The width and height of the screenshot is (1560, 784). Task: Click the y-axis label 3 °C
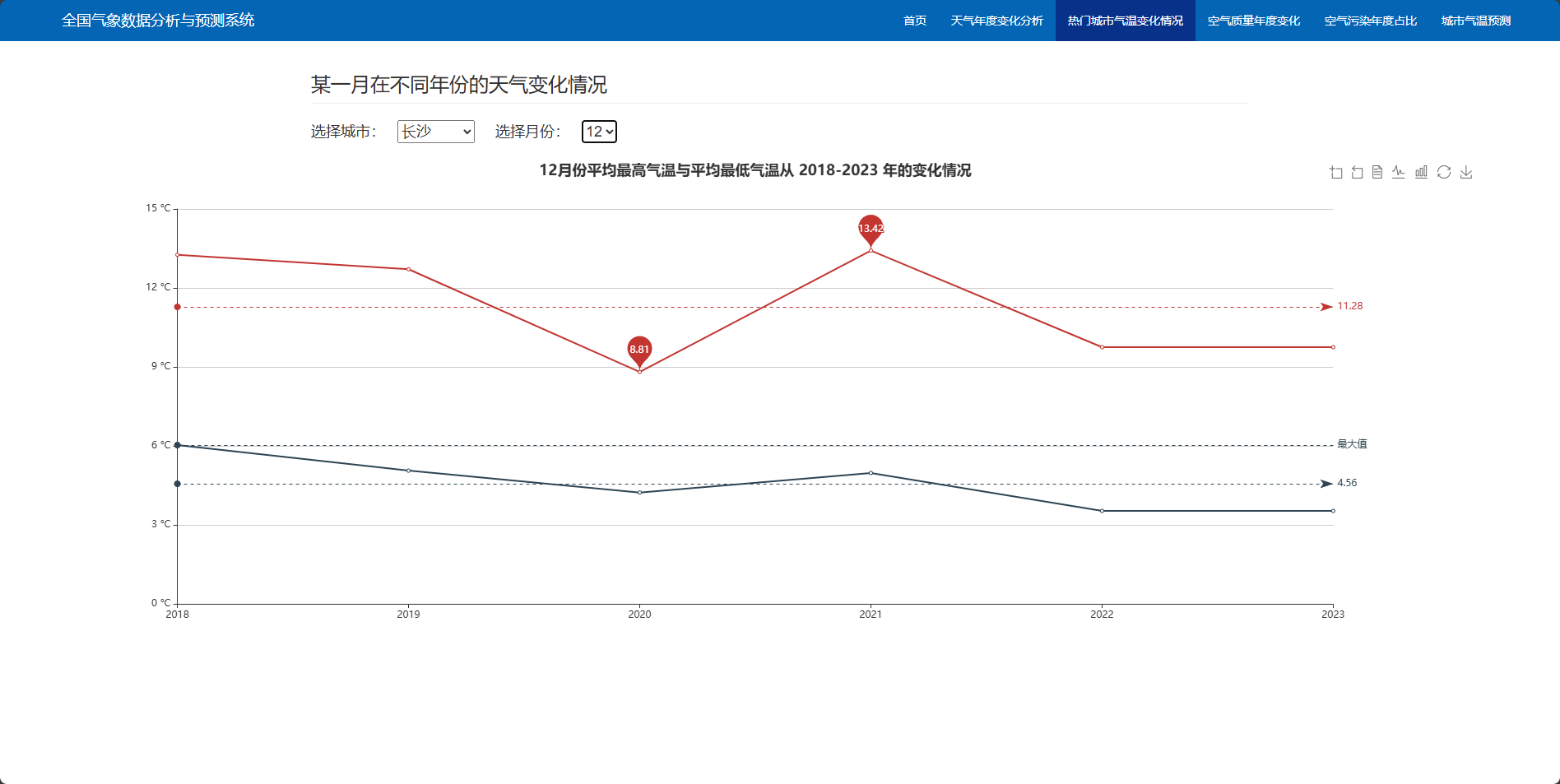(x=161, y=524)
